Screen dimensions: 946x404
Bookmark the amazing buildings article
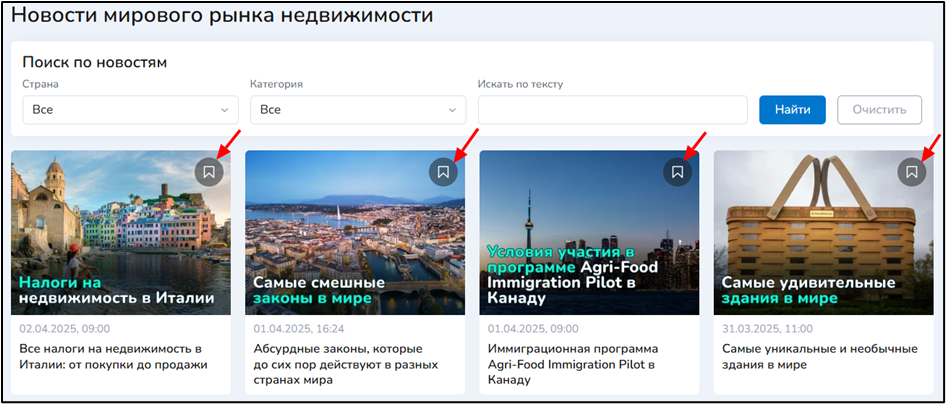(912, 172)
